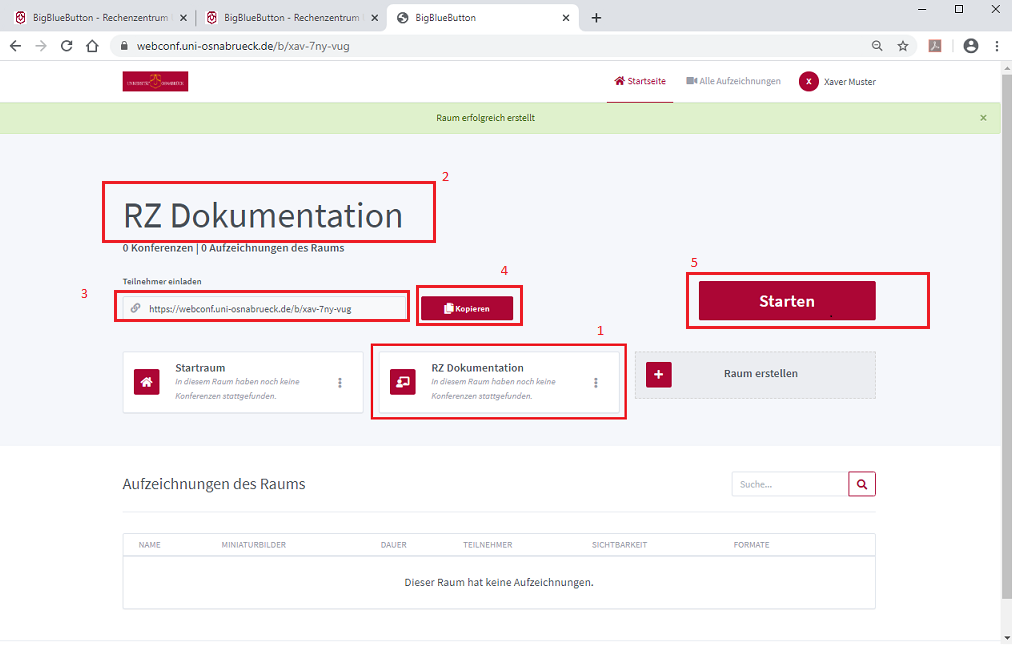Click the RZ Dokumentation room heading
This screenshot has width=1012, height=645.
263,216
